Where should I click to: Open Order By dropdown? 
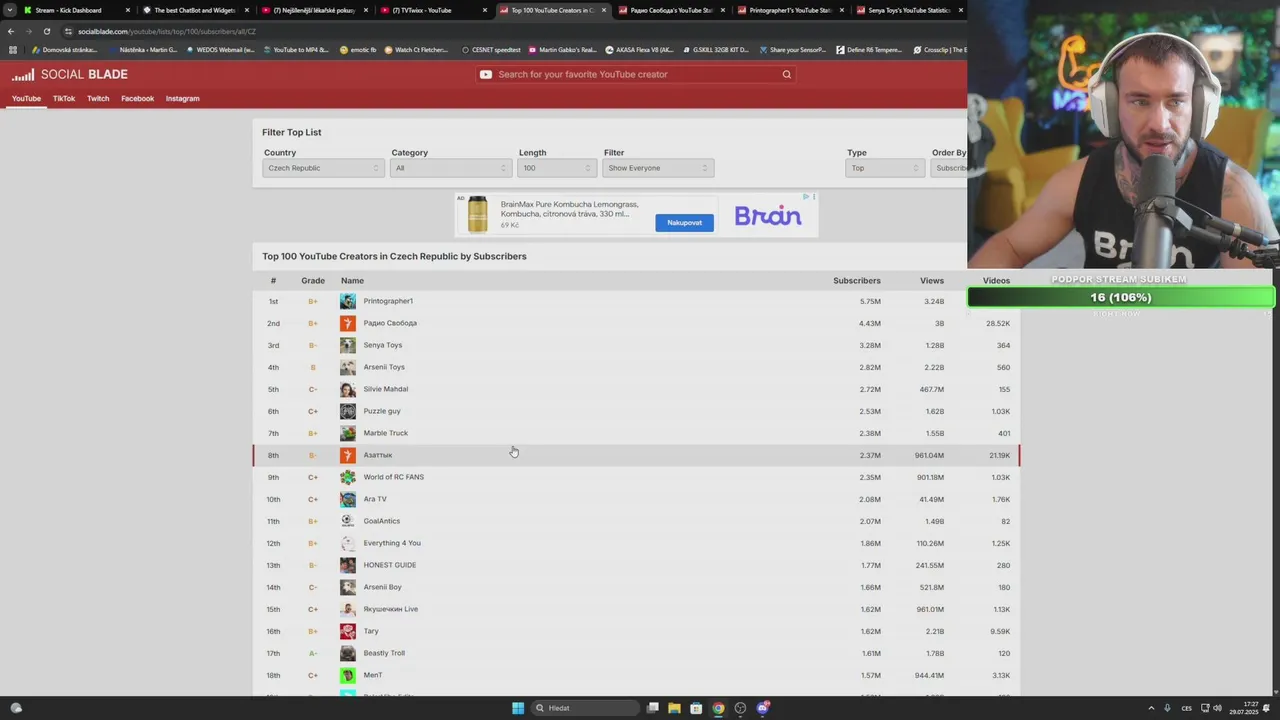pyautogui.click(x=949, y=168)
